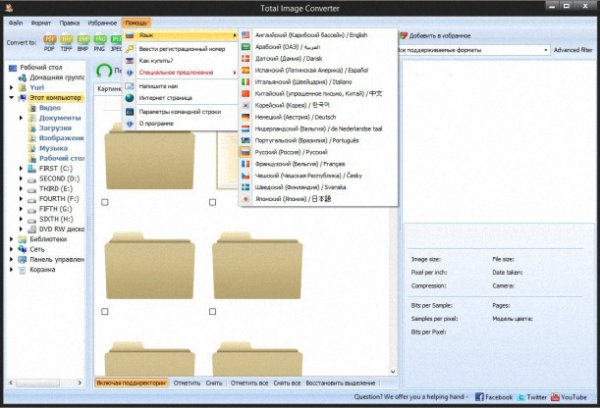Viewport: 600px width, 408px height.
Task: Expand the FIRST (C:) drive node
Action: point(21,168)
